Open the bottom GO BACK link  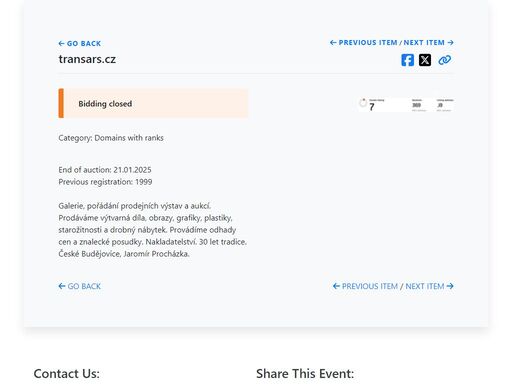(x=80, y=286)
